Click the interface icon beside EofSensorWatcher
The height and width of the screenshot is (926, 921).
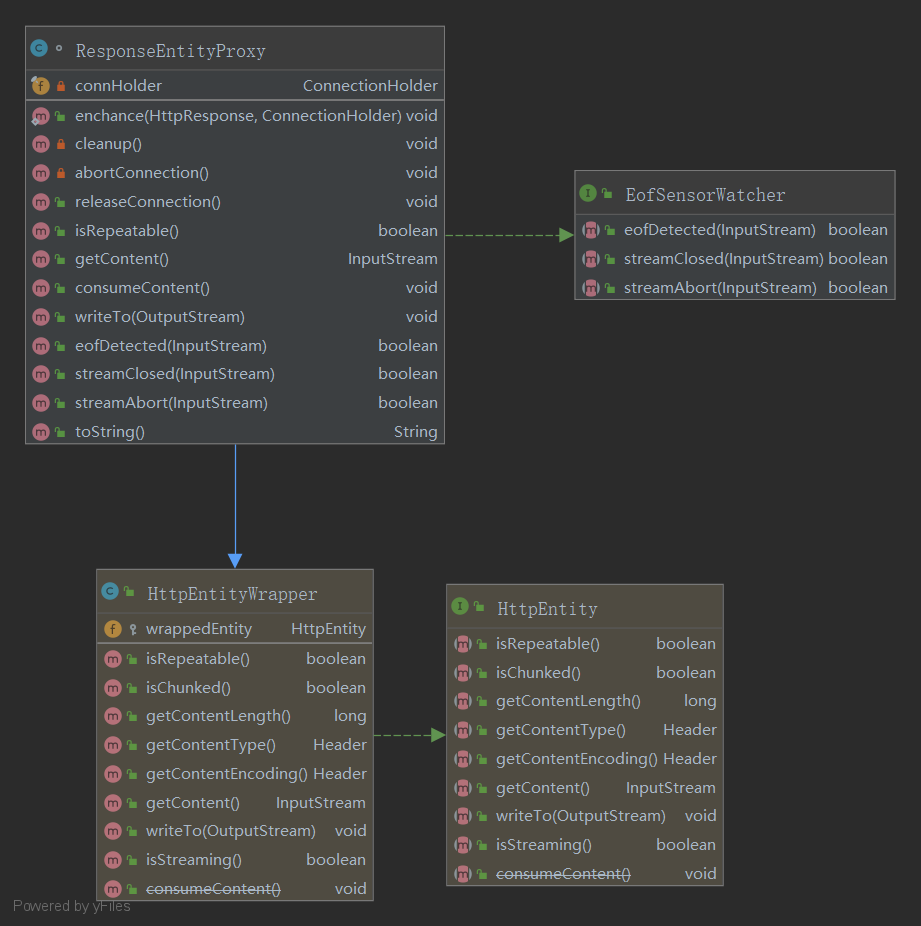pyautogui.click(x=588, y=193)
